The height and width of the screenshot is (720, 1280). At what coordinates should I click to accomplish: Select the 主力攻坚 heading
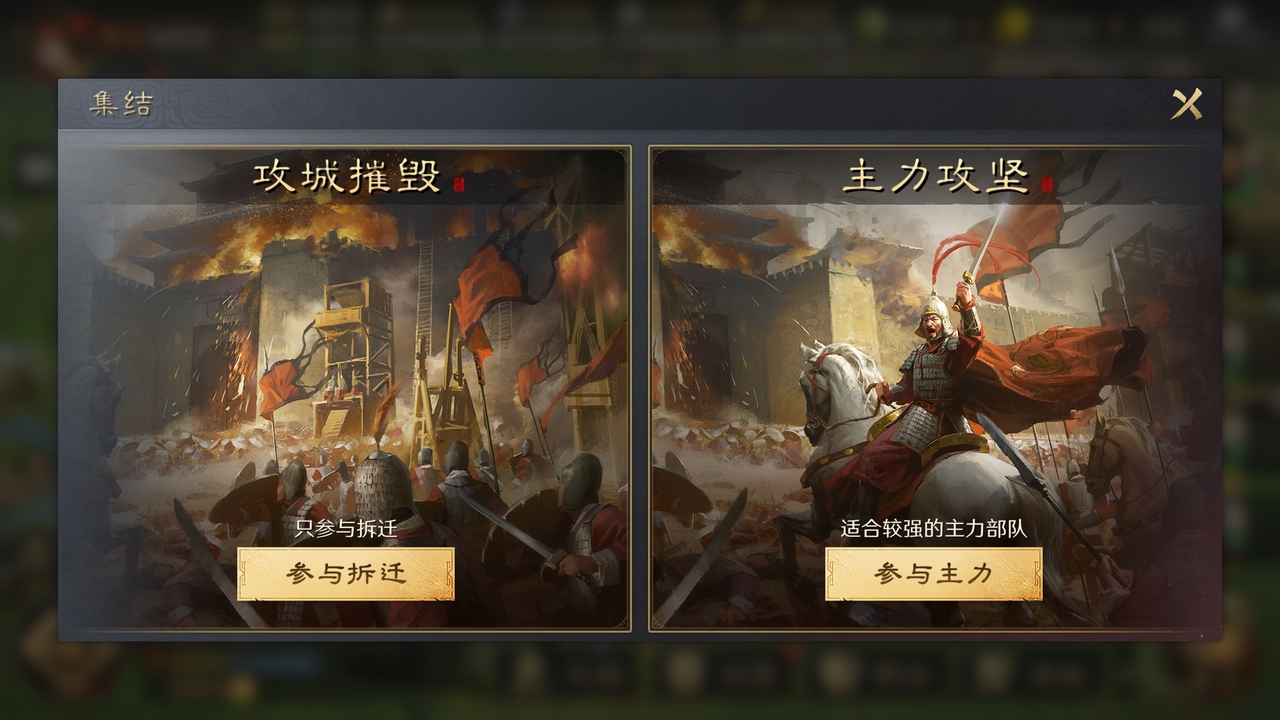(935, 177)
